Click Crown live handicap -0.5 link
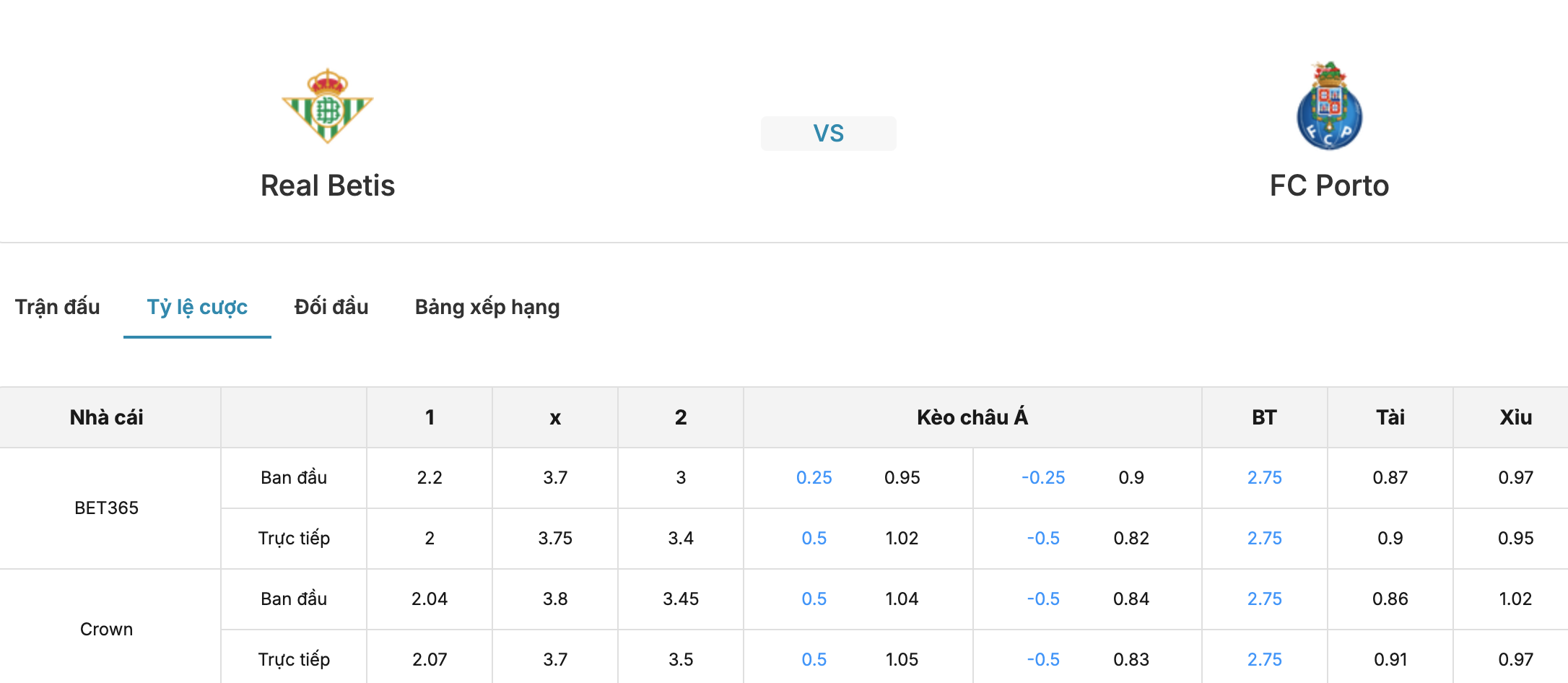This screenshot has width=1568, height=683. [1043, 660]
